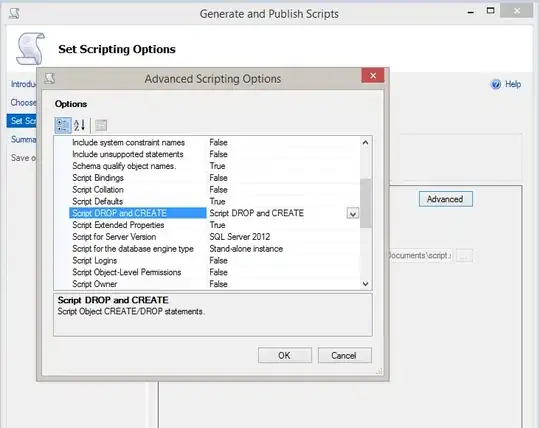This screenshot has height=428, width=540.
Task: Click True value for Schema qualify object names
Action: tap(217, 166)
